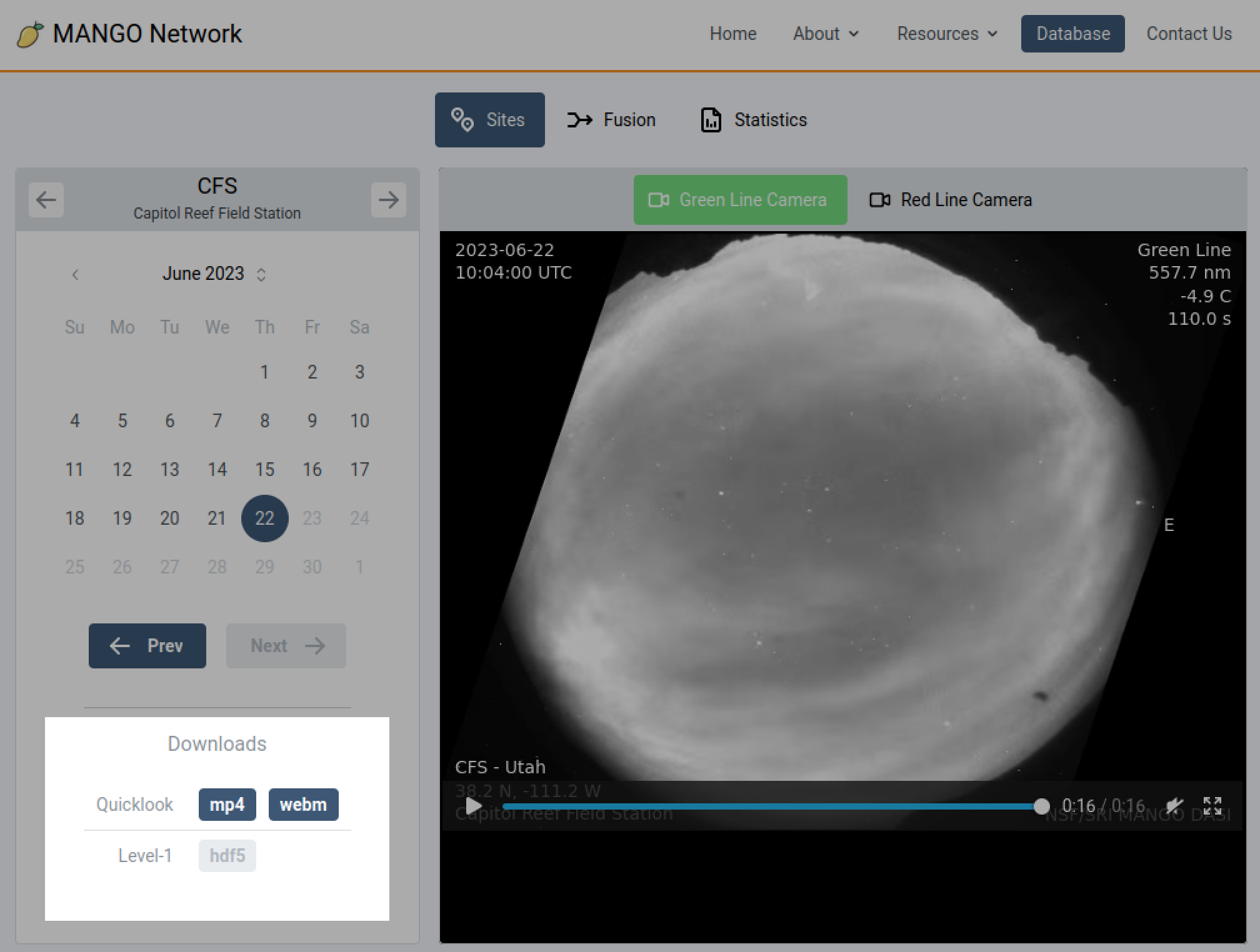Select the Green Line Camera
The image size is (1260, 952).
coord(741,200)
